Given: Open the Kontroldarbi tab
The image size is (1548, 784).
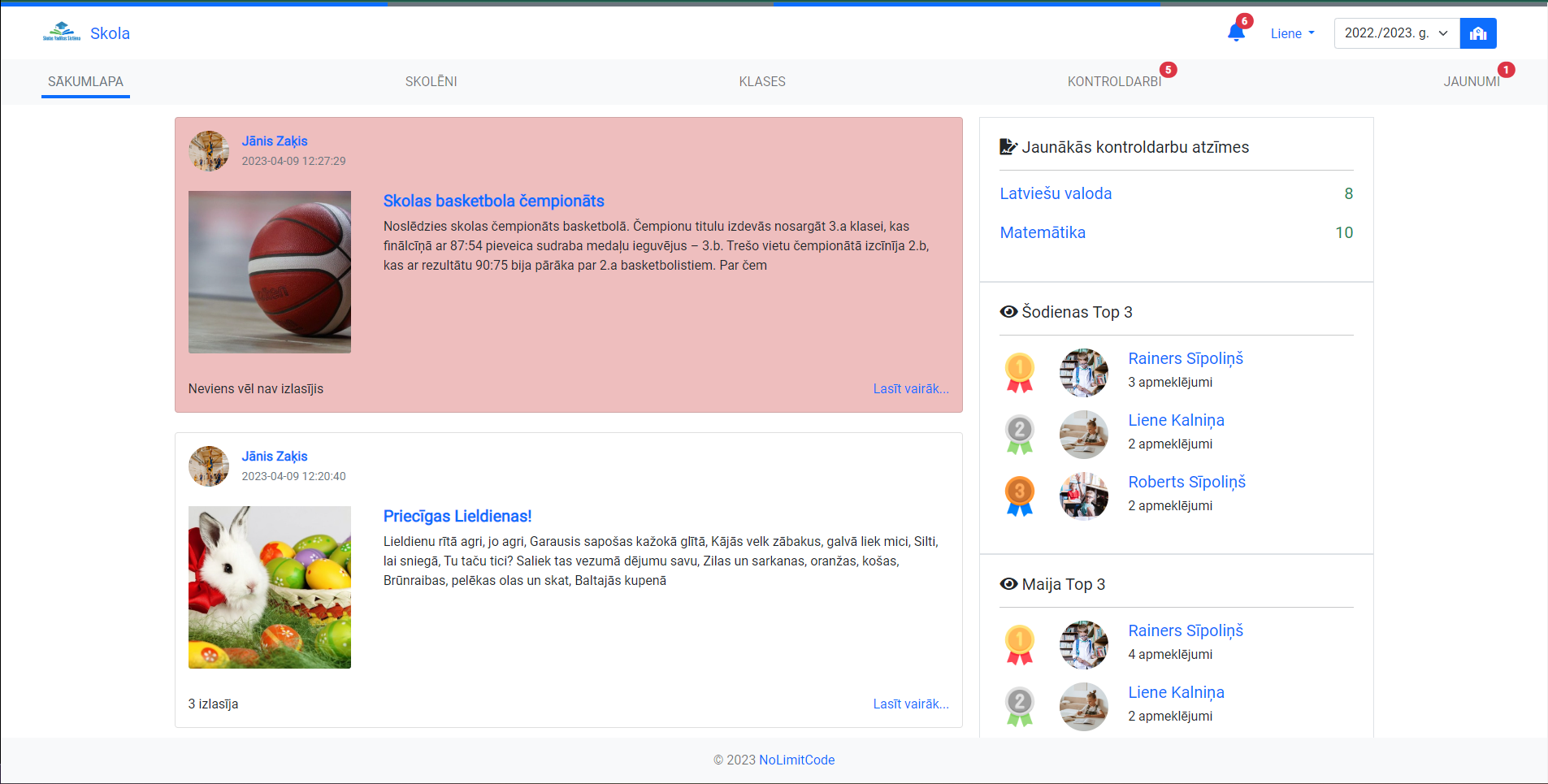Looking at the screenshot, I should (1114, 81).
